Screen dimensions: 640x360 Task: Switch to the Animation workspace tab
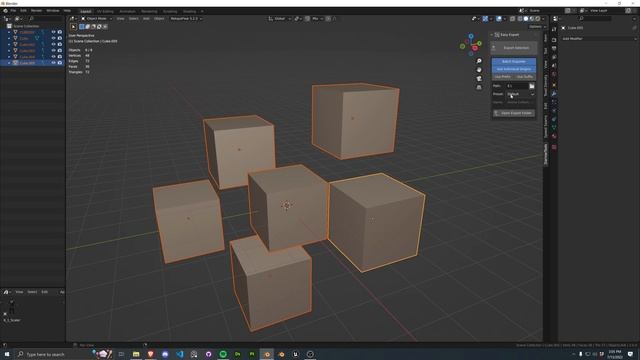tap(127, 11)
